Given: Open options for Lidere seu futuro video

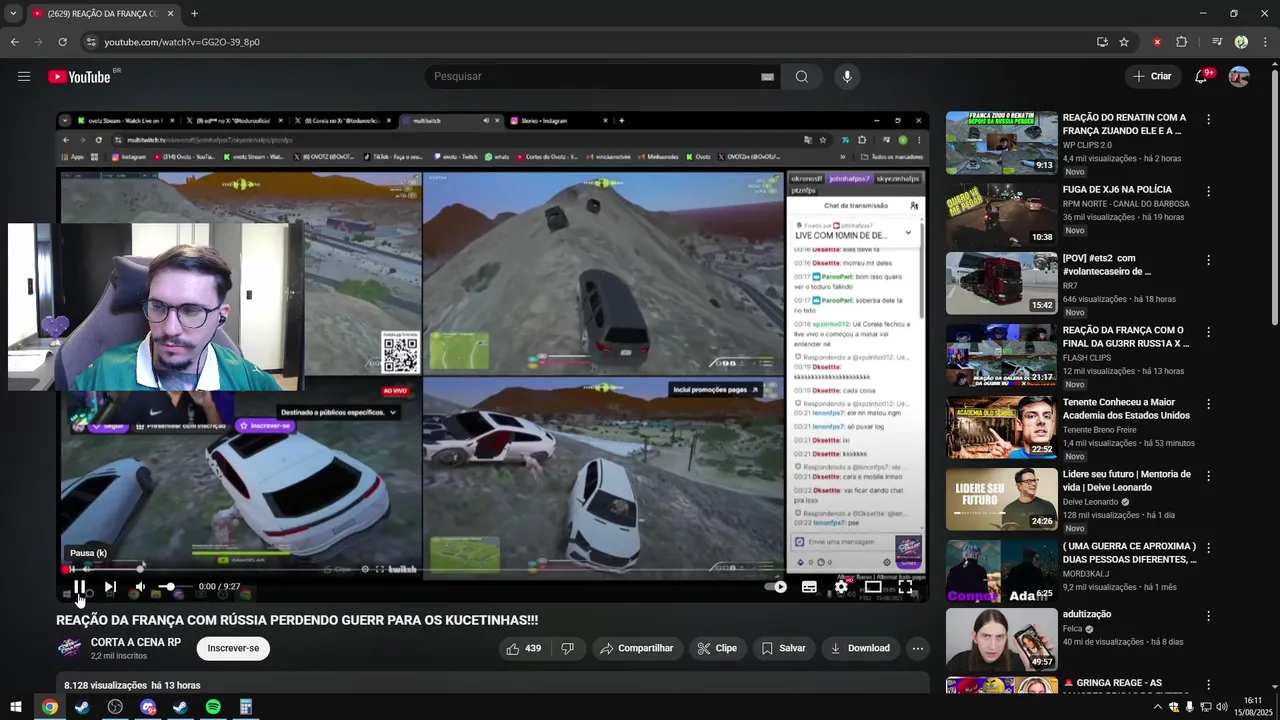Looking at the screenshot, I should [x=1208, y=476].
